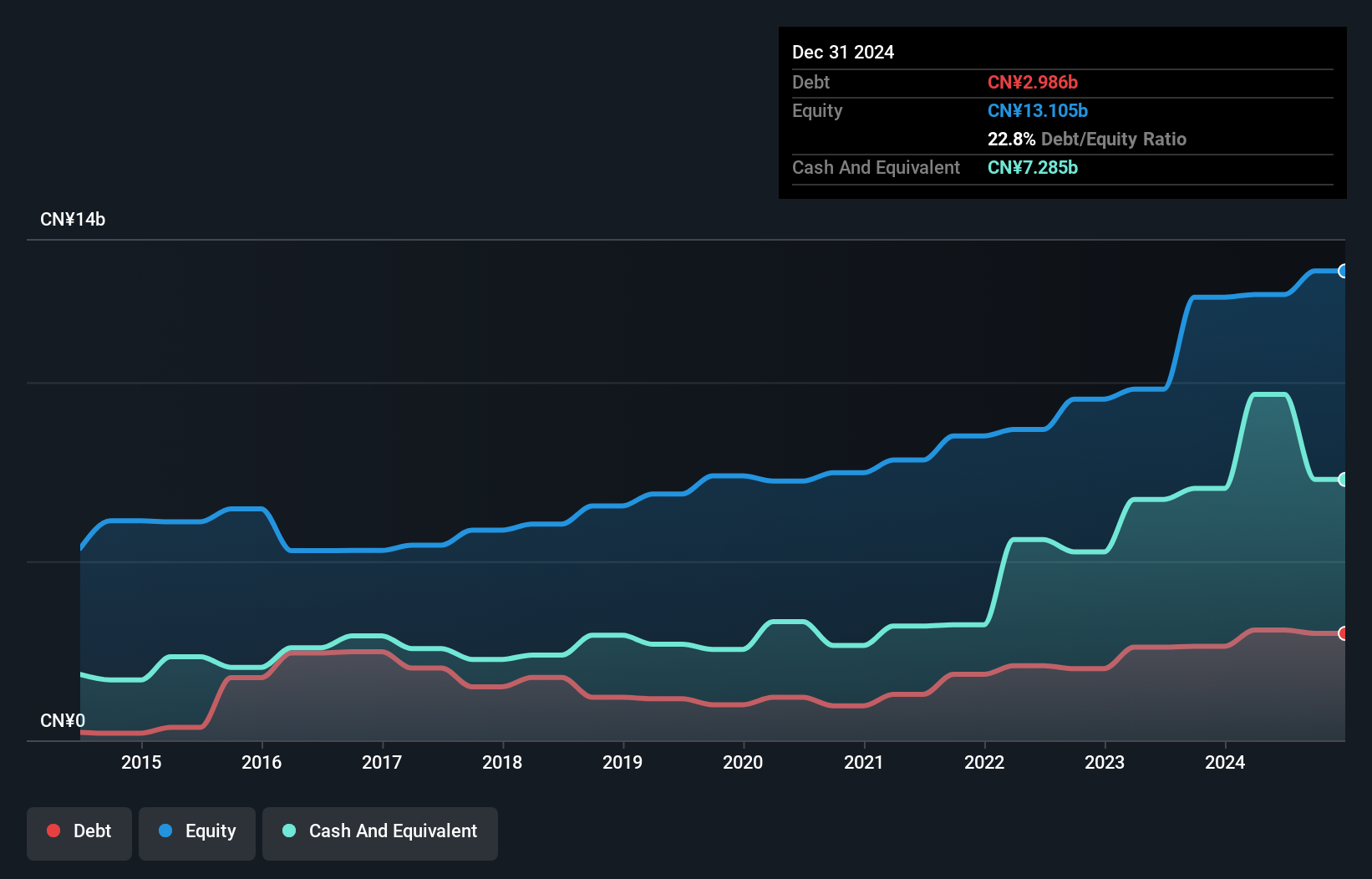Toggle Cash And Equivalent legend button
1372x879 pixels.
[x=380, y=831]
